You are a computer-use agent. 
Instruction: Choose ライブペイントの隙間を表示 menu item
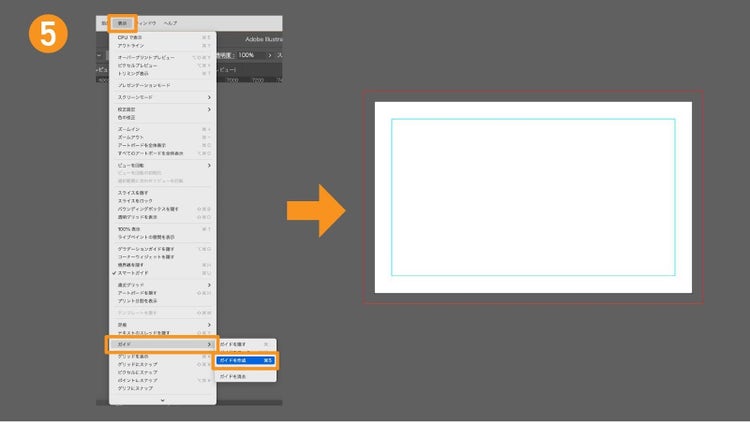(163, 237)
